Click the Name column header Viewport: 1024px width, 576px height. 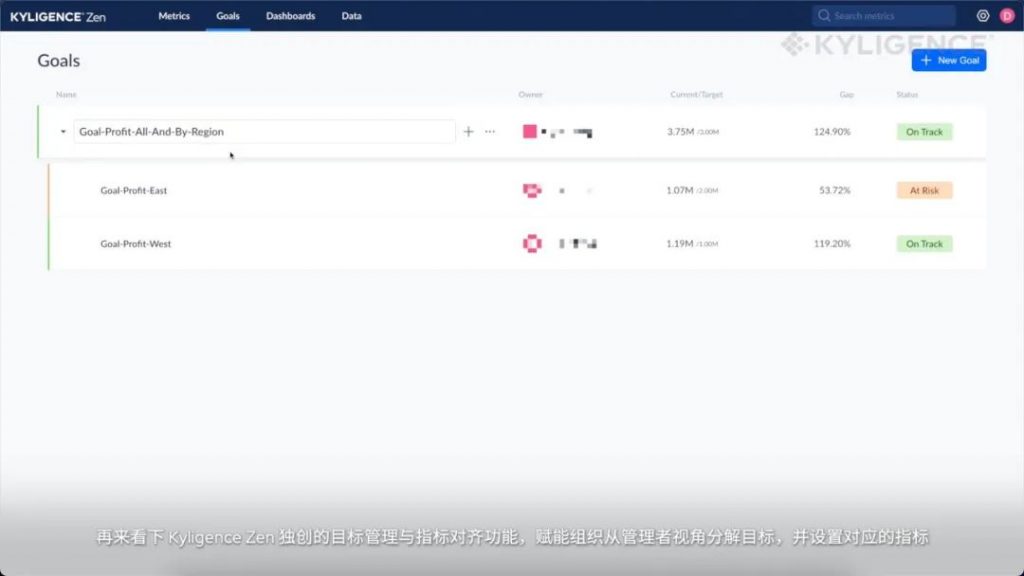66,94
